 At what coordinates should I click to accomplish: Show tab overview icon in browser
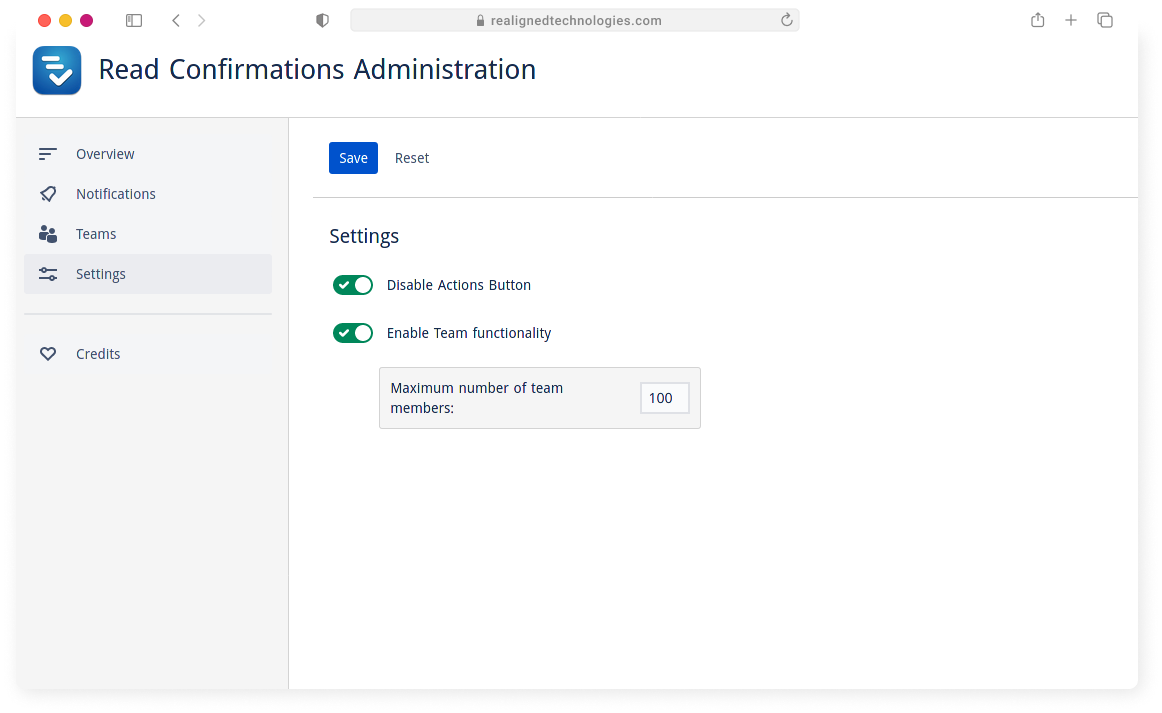(1105, 21)
